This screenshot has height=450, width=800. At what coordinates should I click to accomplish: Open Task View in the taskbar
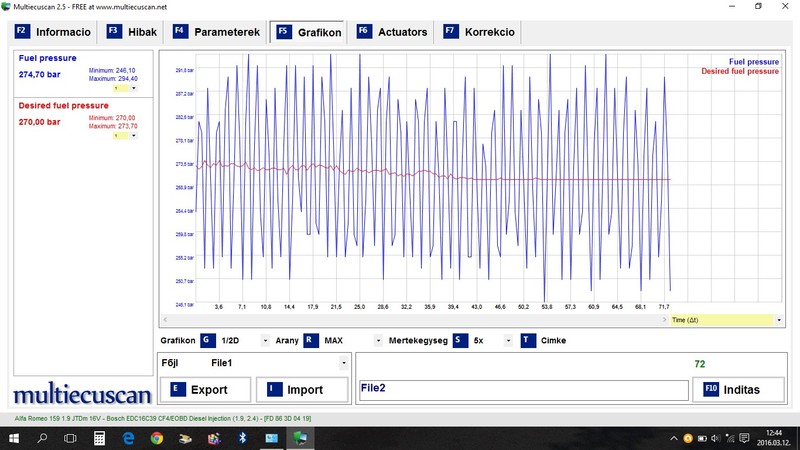coord(71,438)
